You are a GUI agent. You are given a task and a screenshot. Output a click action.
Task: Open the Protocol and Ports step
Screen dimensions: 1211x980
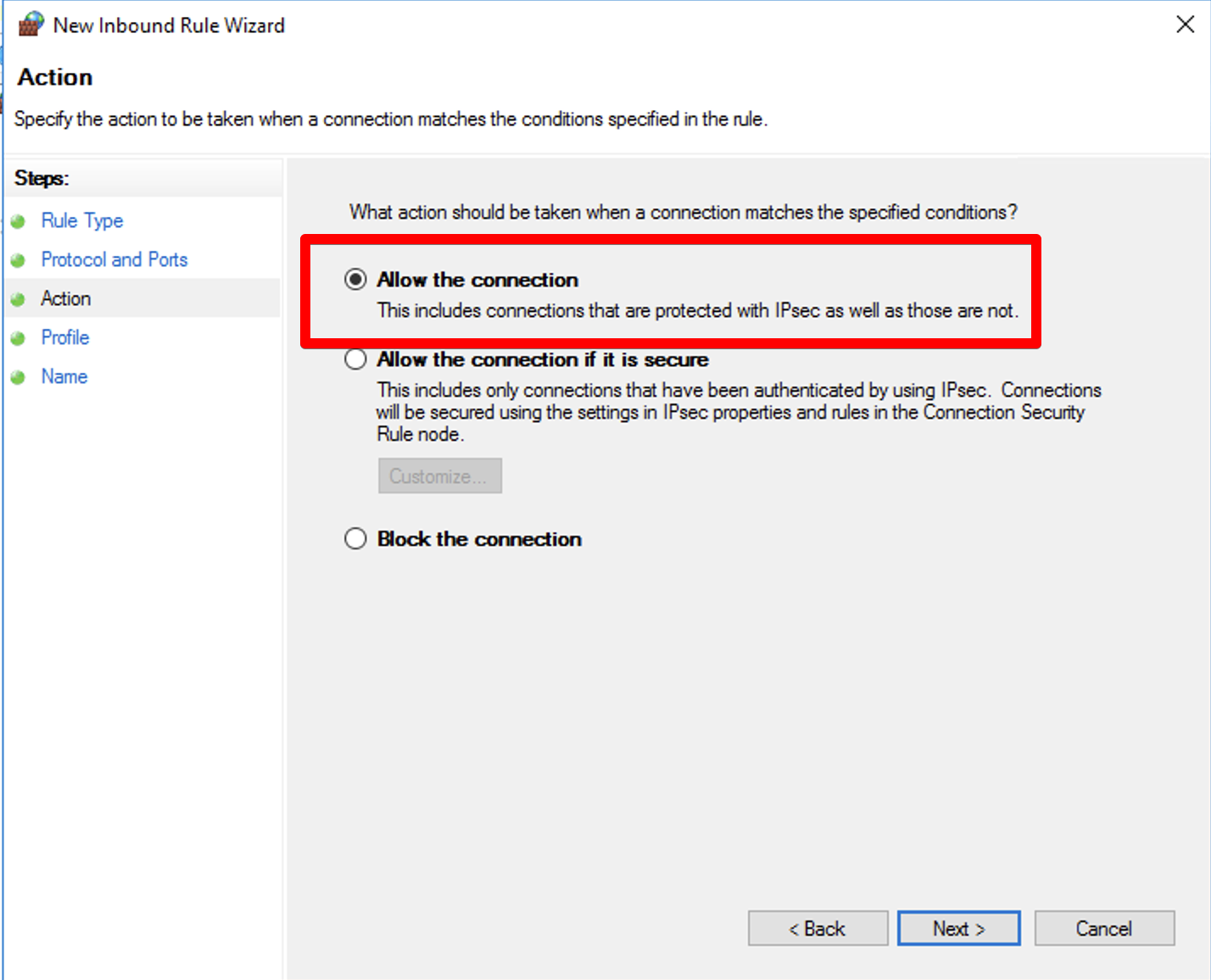click(x=114, y=260)
